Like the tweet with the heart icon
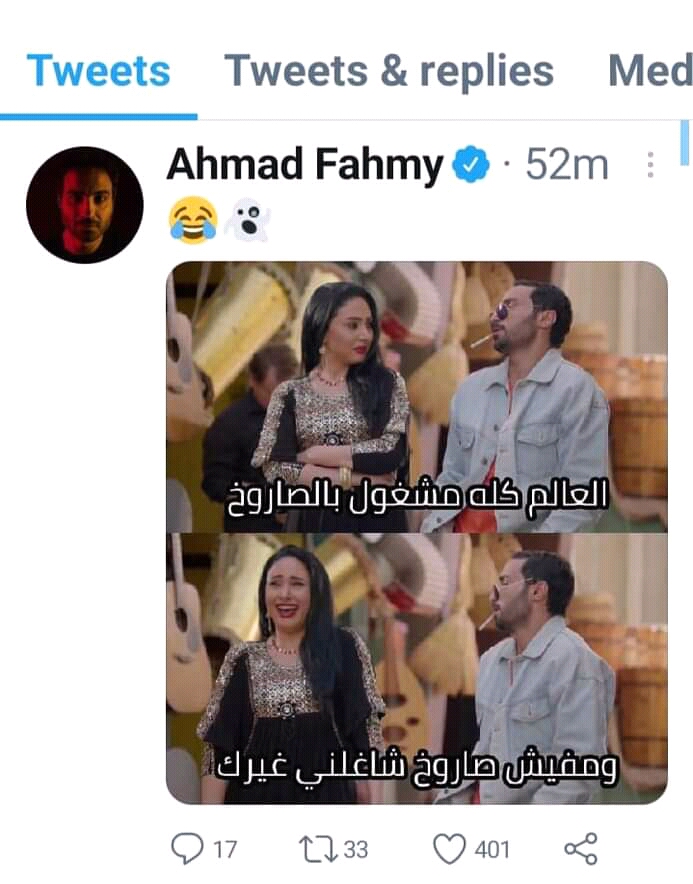The height and width of the screenshot is (884, 693). point(449,848)
